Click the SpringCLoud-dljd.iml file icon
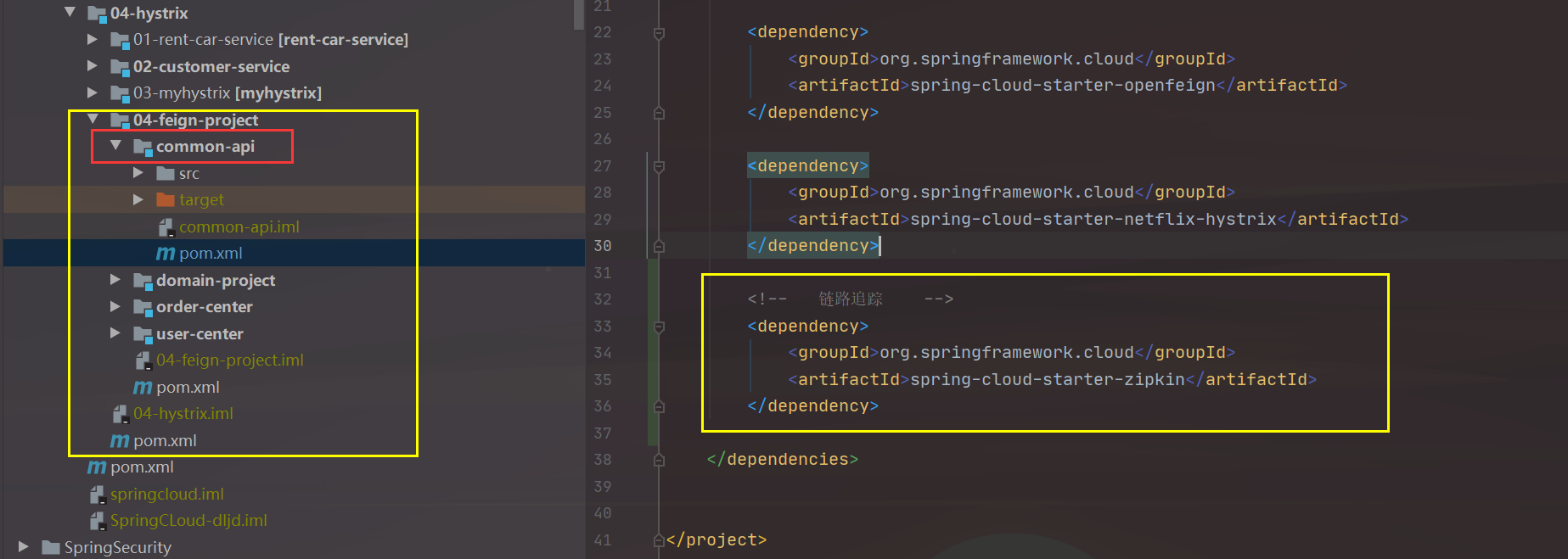Screen dimensions: 1568x559 pos(98,521)
